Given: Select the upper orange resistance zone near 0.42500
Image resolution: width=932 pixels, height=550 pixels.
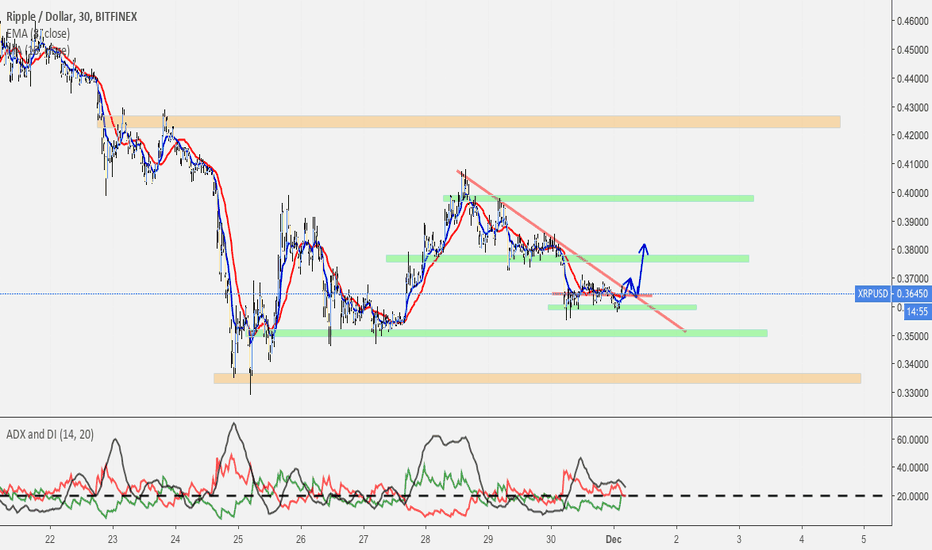Looking at the screenshot, I should pyautogui.click(x=469, y=122).
